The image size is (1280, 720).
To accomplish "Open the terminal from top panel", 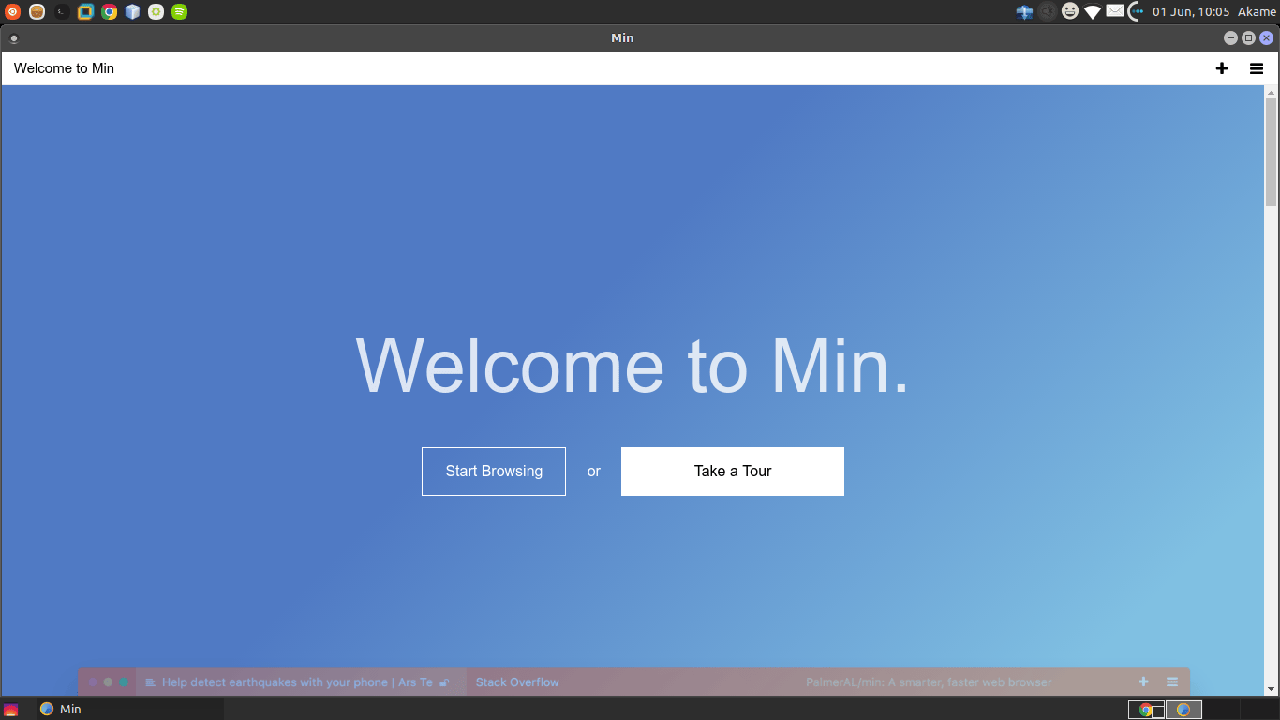I will (62, 12).
